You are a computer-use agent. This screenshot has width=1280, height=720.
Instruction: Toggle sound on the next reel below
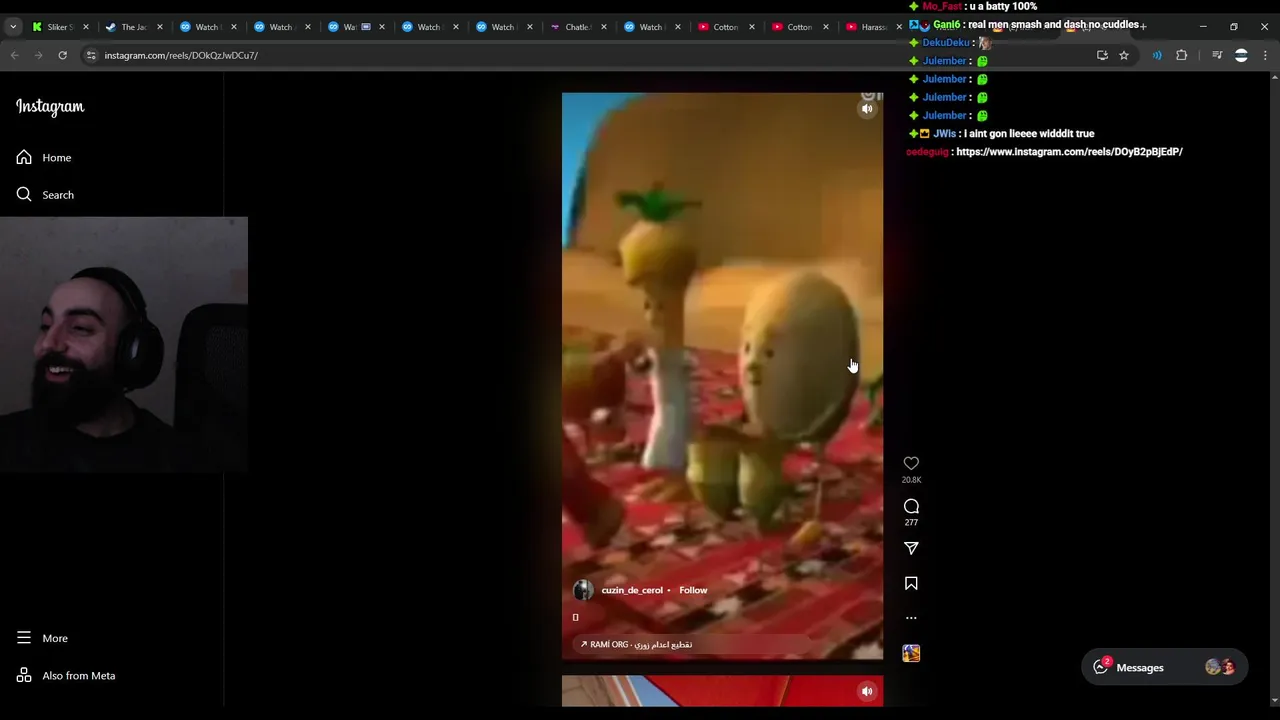point(867,691)
